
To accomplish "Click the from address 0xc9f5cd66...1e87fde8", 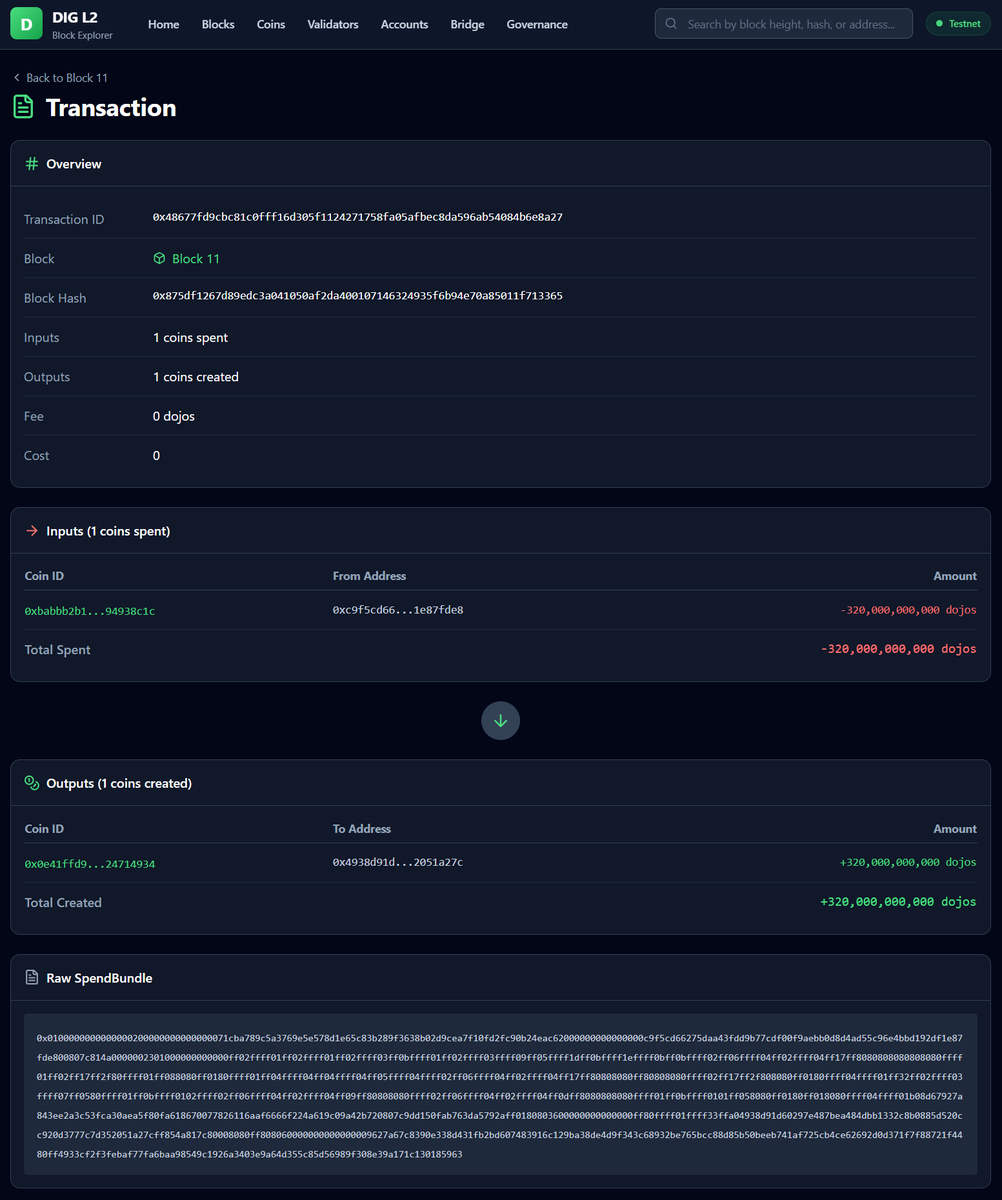I will pos(398,610).
